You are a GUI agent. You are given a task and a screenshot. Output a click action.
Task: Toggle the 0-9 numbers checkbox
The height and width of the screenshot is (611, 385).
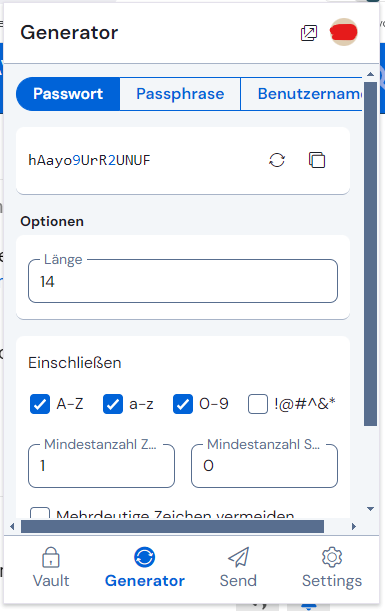tap(183, 404)
